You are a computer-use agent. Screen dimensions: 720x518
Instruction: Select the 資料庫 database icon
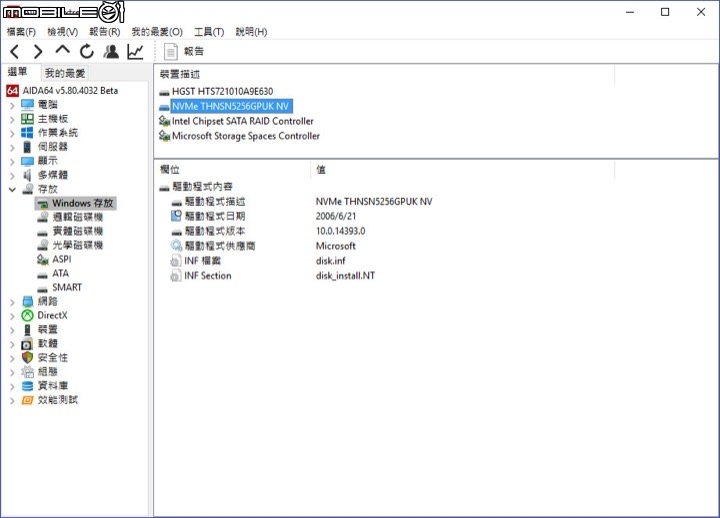27,386
